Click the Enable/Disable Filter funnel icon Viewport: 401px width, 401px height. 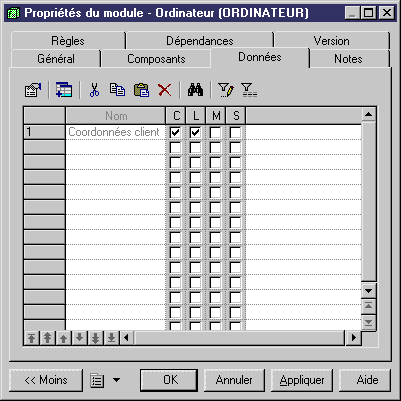point(249,90)
